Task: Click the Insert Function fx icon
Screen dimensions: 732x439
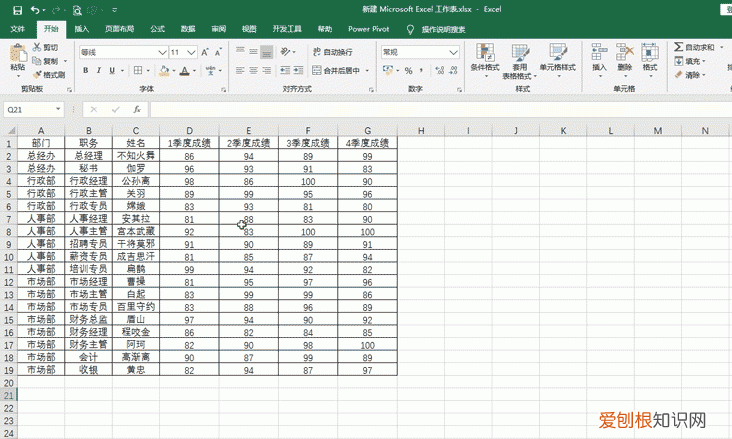Action: tap(138, 109)
